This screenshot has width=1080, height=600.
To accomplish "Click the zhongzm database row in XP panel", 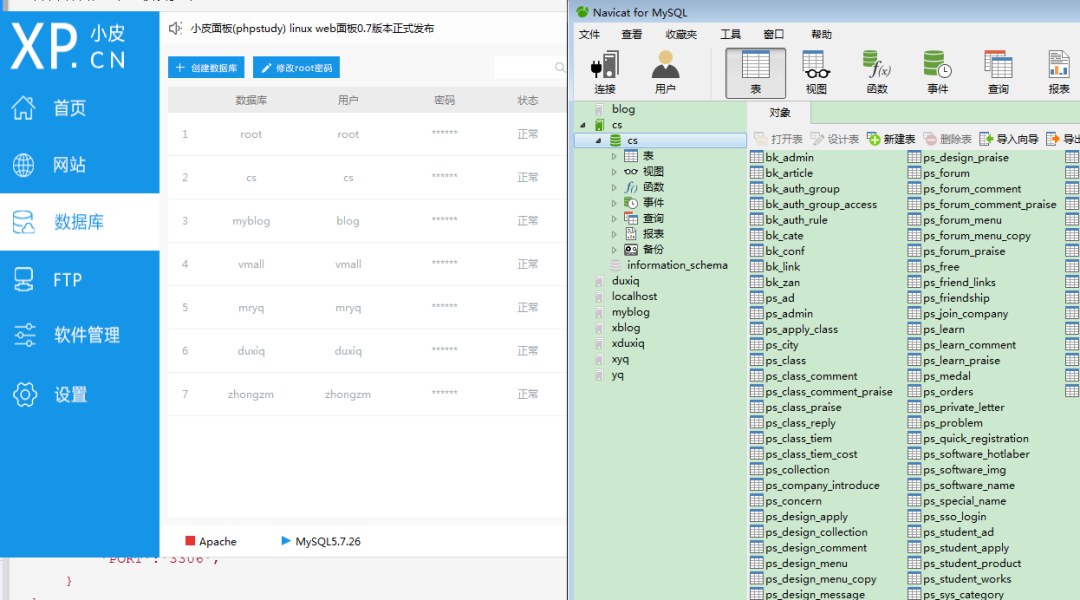I will tap(367, 394).
